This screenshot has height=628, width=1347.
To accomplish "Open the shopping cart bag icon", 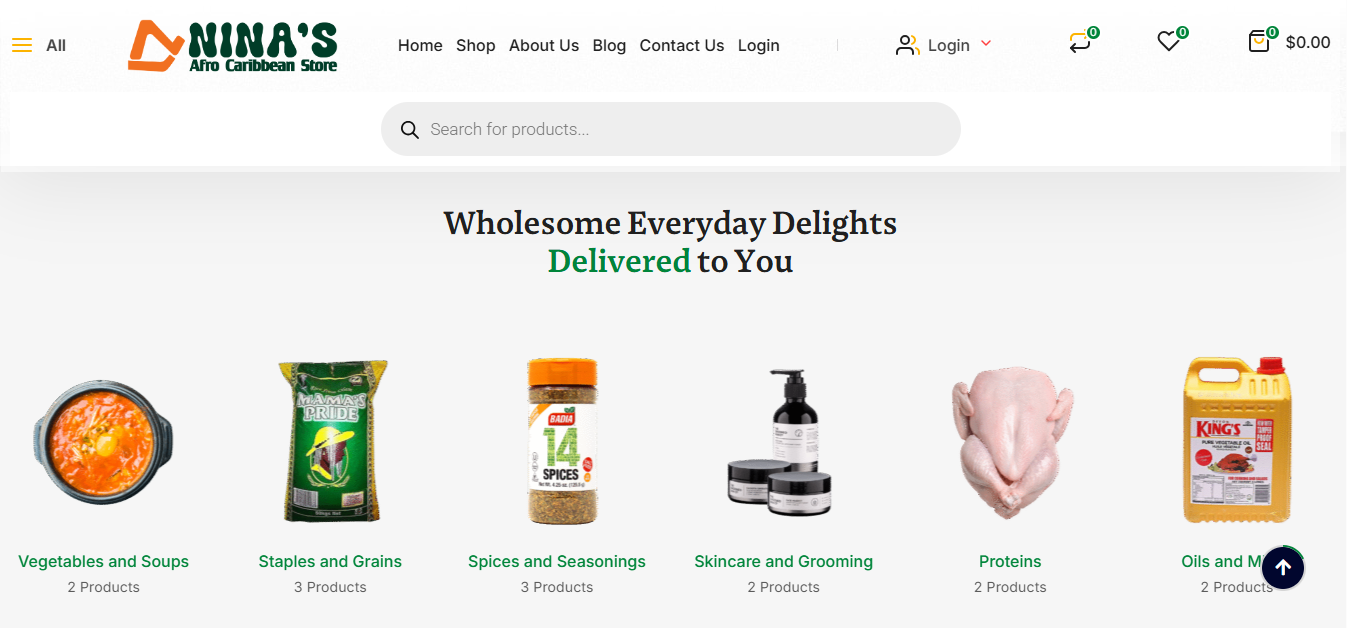I will 1259,42.
